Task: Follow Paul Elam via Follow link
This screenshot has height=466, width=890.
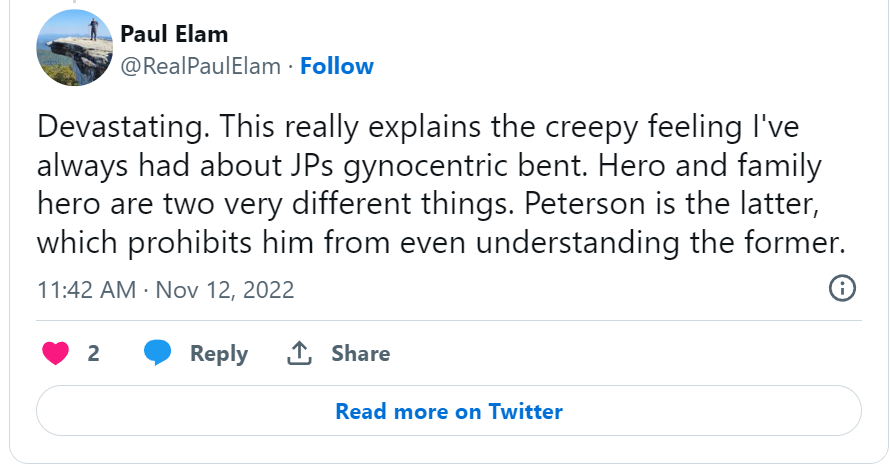Action: coord(337,67)
